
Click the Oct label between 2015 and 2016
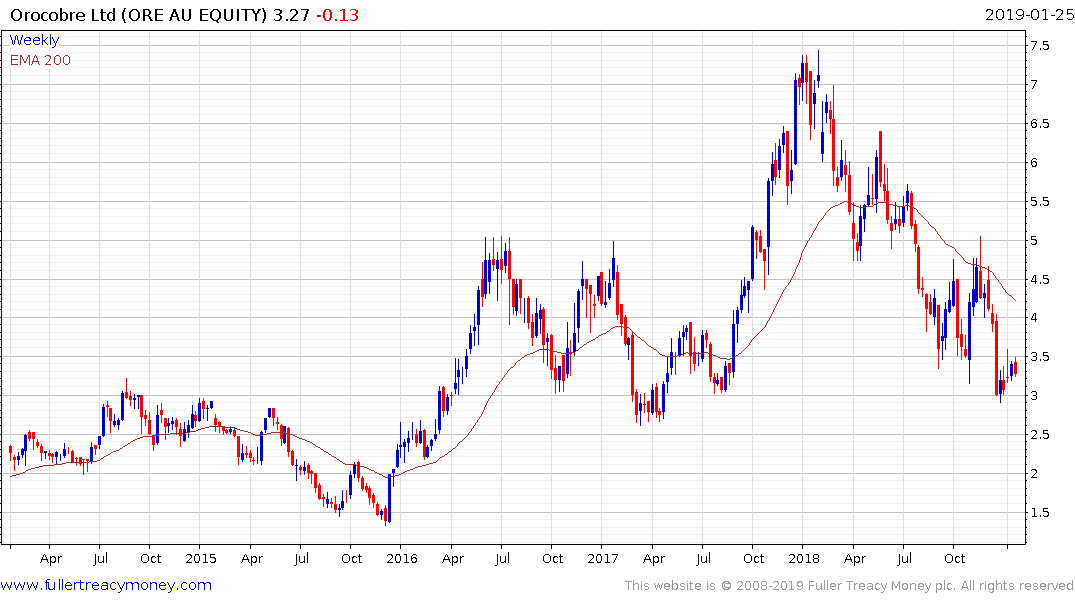pos(352,558)
